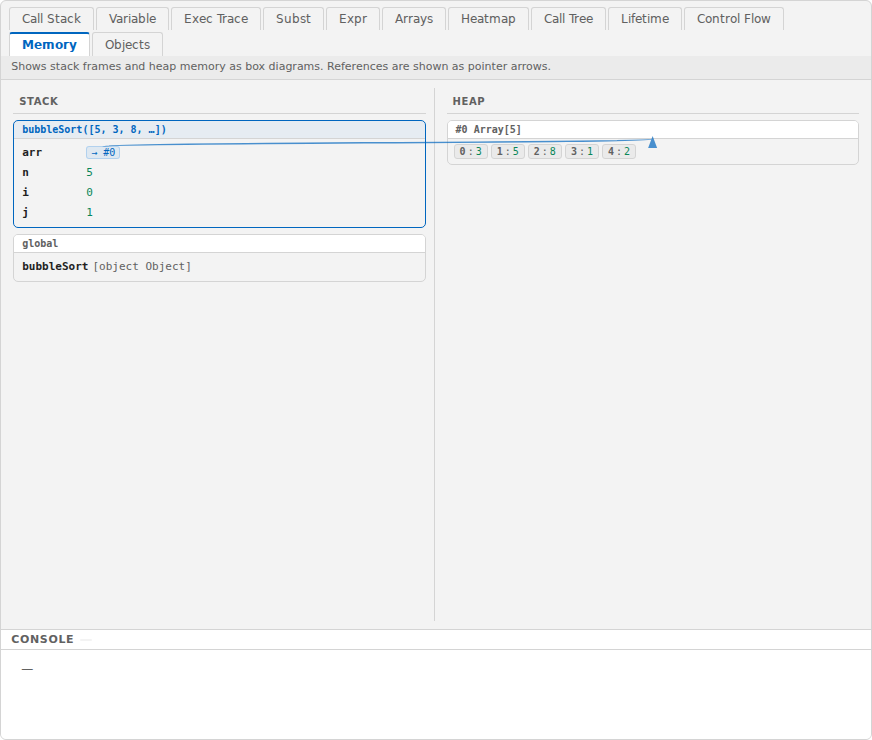Click heap array cell 1:5
The width and height of the screenshot is (872, 740).
point(508,151)
